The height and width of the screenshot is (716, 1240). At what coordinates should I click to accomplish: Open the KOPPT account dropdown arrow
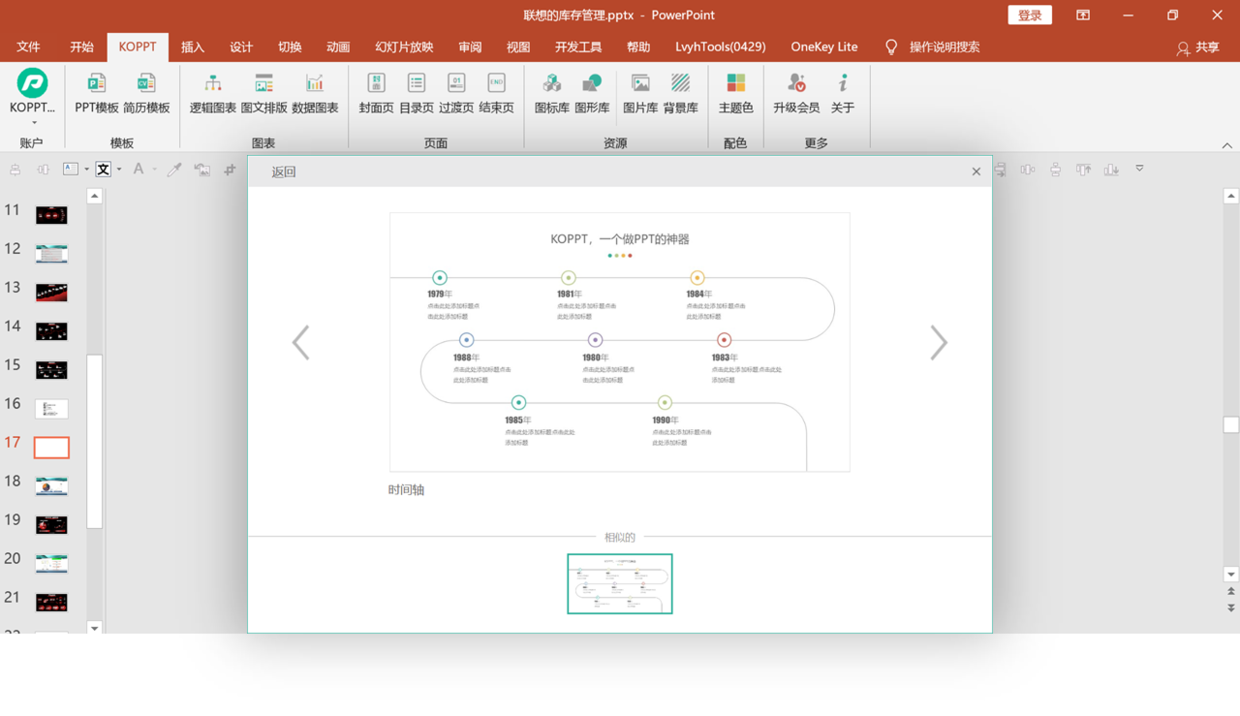33,123
